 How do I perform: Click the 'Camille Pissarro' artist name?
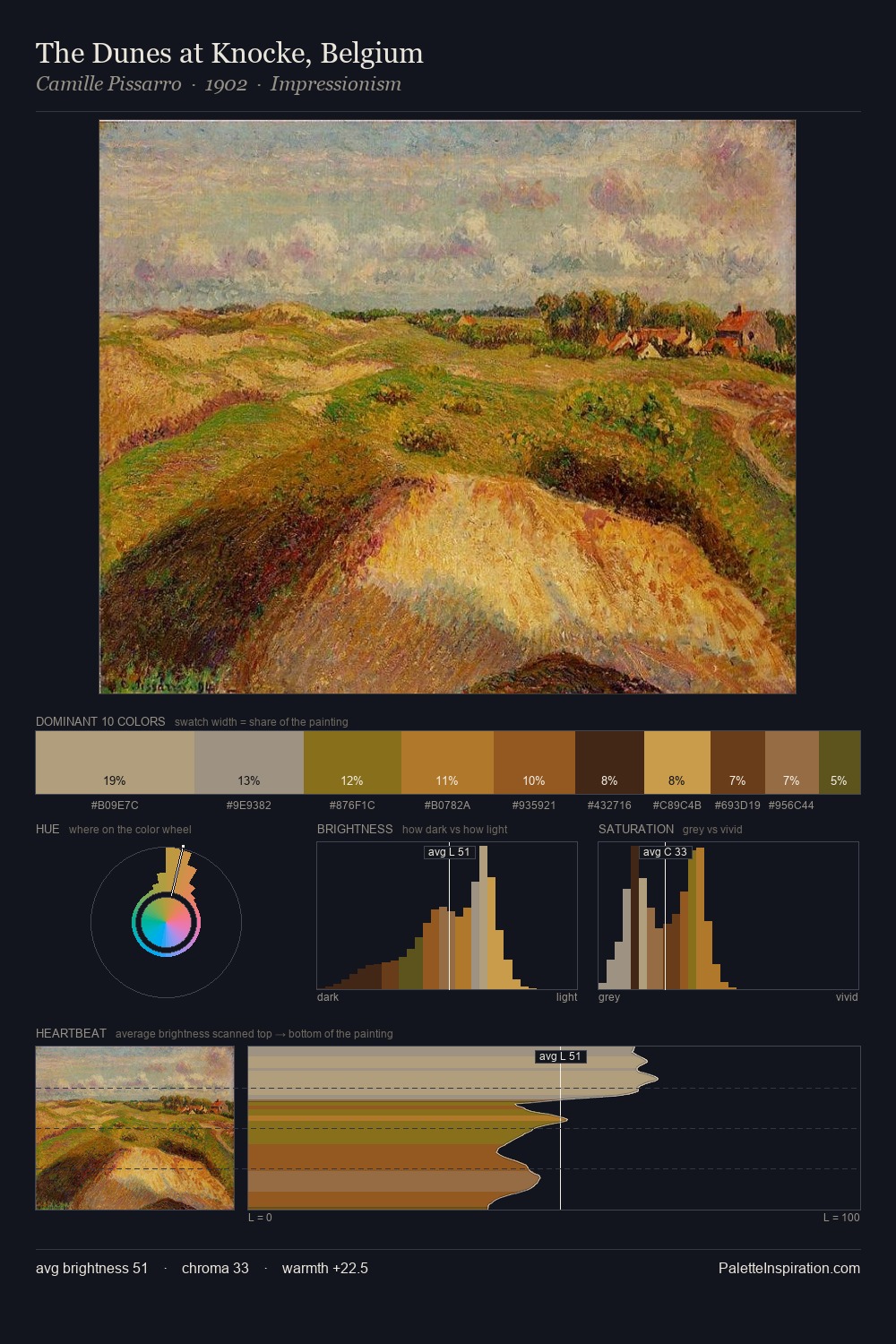pyautogui.click(x=108, y=84)
